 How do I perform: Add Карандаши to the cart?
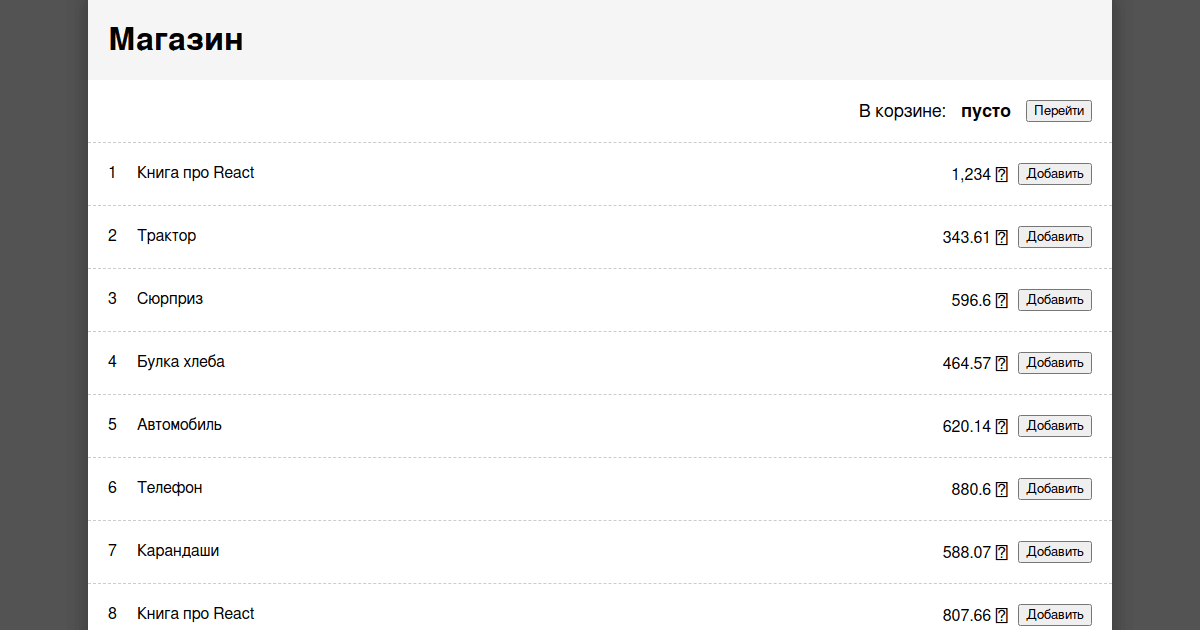tap(1054, 552)
